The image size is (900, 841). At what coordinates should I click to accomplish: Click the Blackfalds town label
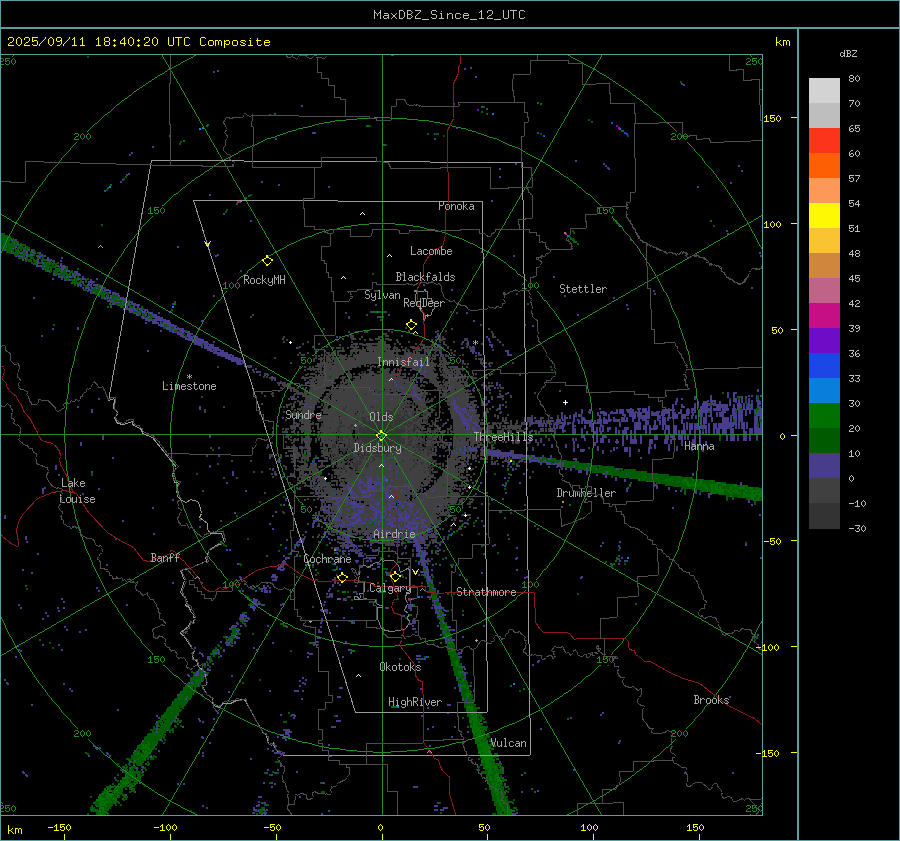coord(425,277)
